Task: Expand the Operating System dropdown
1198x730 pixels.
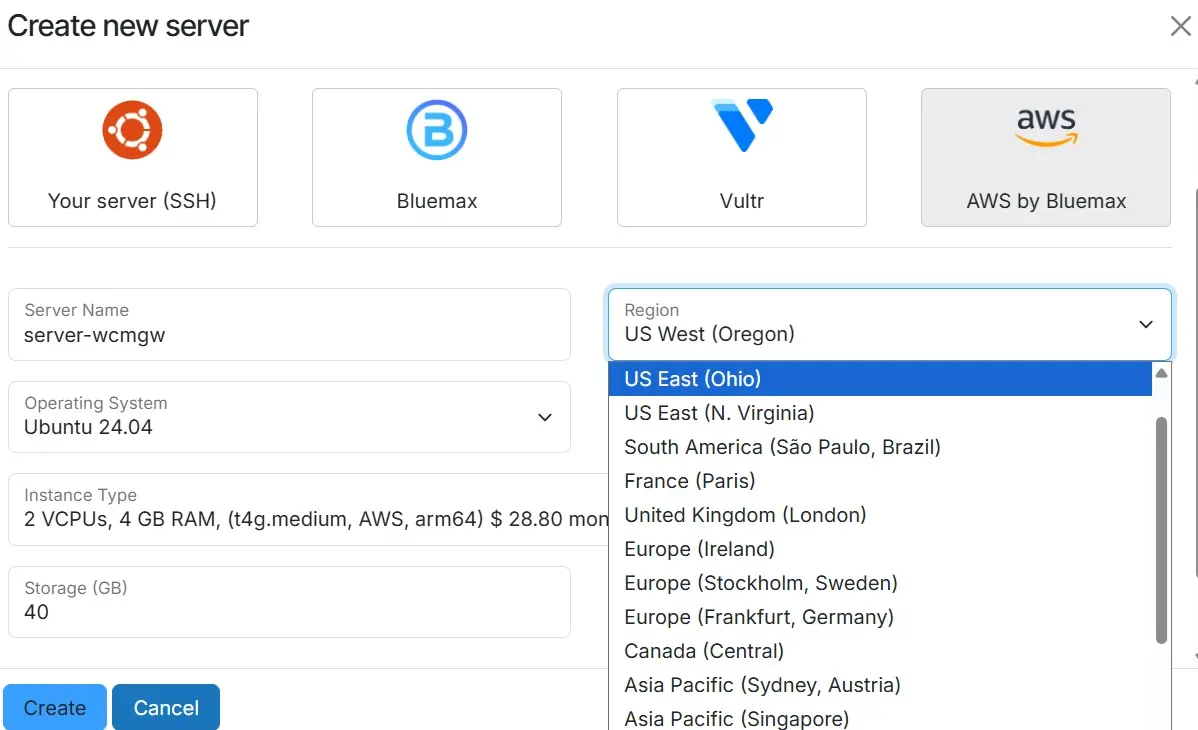Action: tap(545, 417)
